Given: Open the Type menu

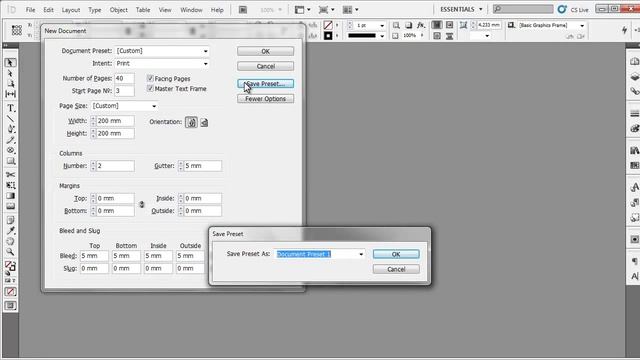Looking at the screenshot, I should [95, 10].
